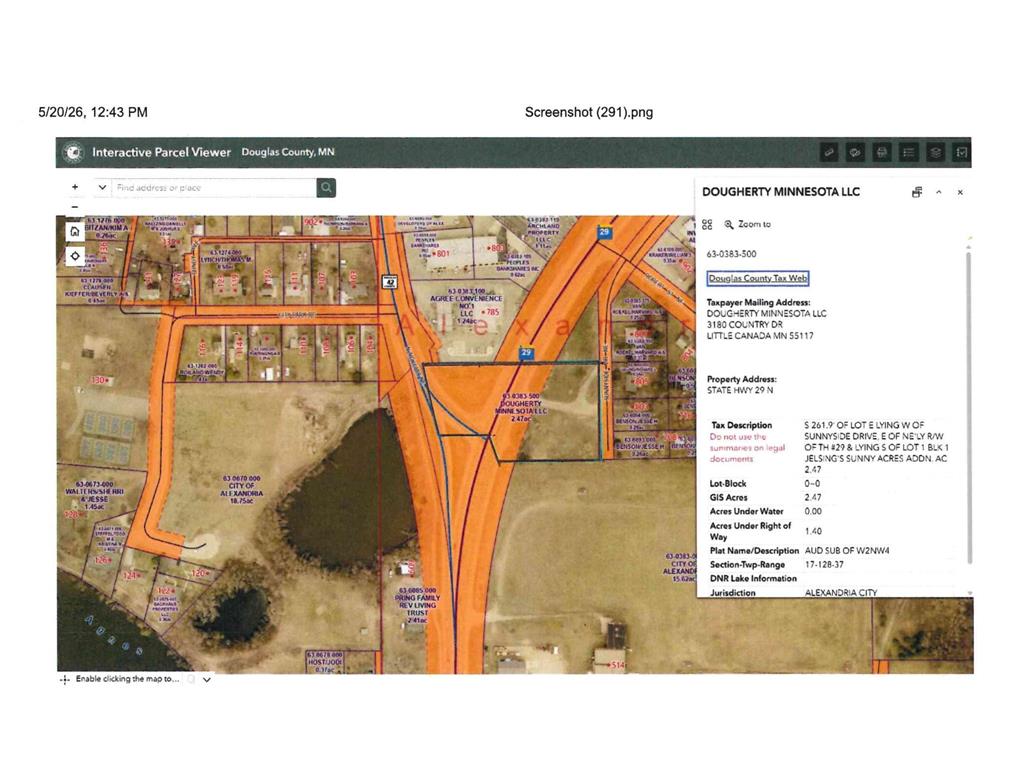Open the Layers panel in header
The width and height of the screenshot is (1024, 768).
pyautogui.click(x=935, y=152)
